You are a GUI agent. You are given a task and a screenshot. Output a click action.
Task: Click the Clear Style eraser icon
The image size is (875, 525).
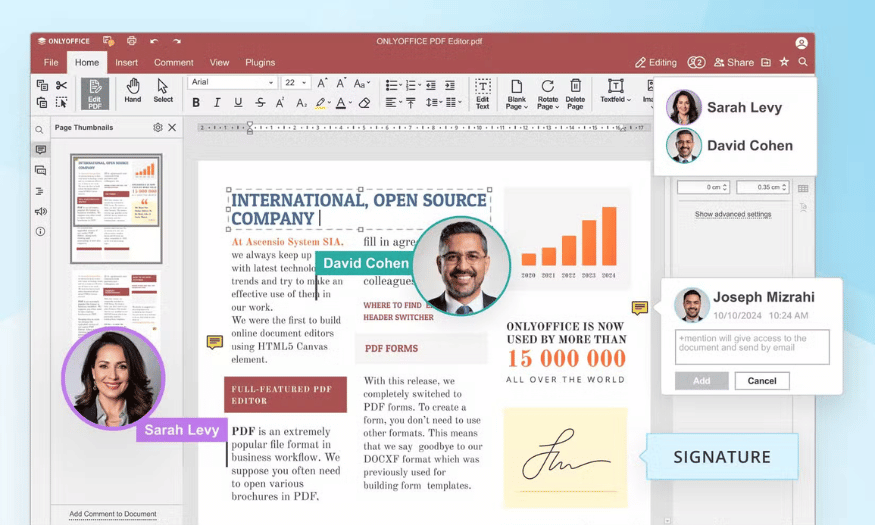364,103
